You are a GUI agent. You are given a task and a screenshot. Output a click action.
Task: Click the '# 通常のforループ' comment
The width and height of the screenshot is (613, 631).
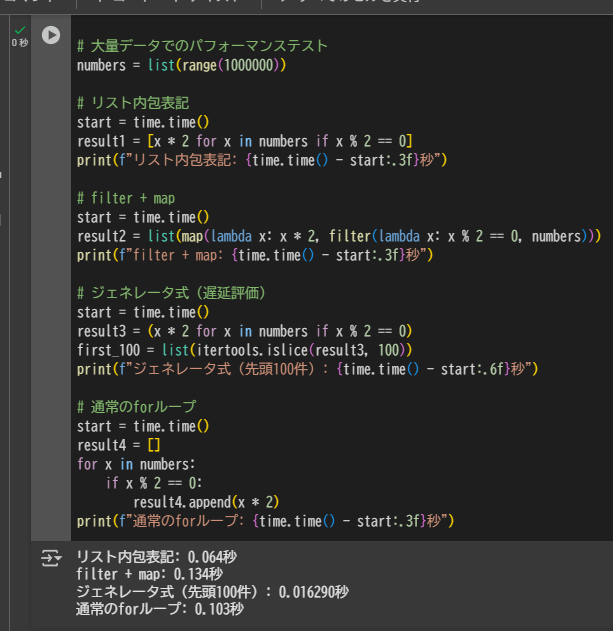[x=136, y=407]
